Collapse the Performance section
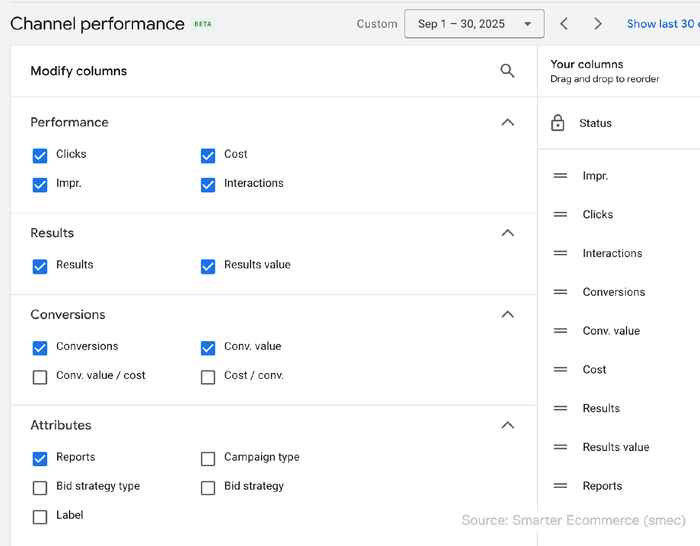 tap(507, 122)
